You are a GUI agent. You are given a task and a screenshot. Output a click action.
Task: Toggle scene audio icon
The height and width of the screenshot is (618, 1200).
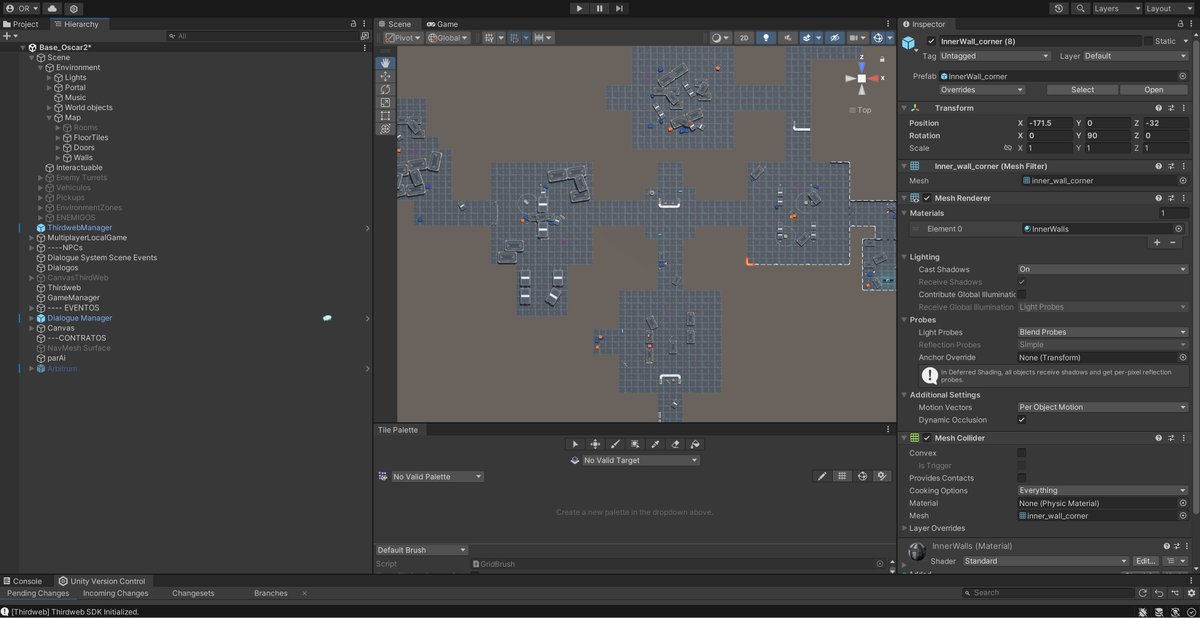(788, 38)
